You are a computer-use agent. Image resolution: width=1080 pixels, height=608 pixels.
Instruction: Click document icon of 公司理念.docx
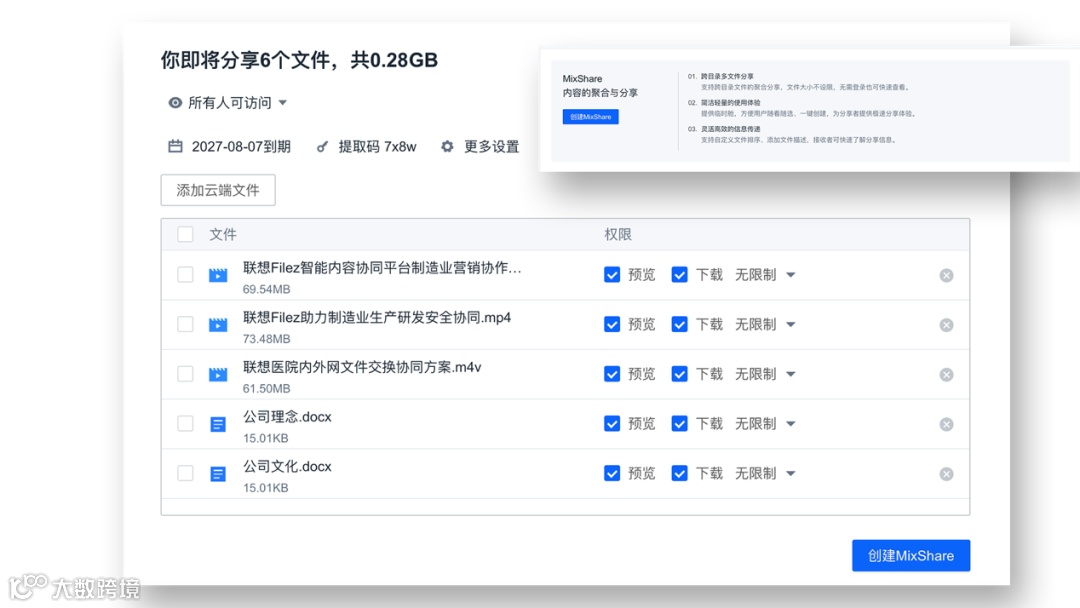tap(218, 424)
